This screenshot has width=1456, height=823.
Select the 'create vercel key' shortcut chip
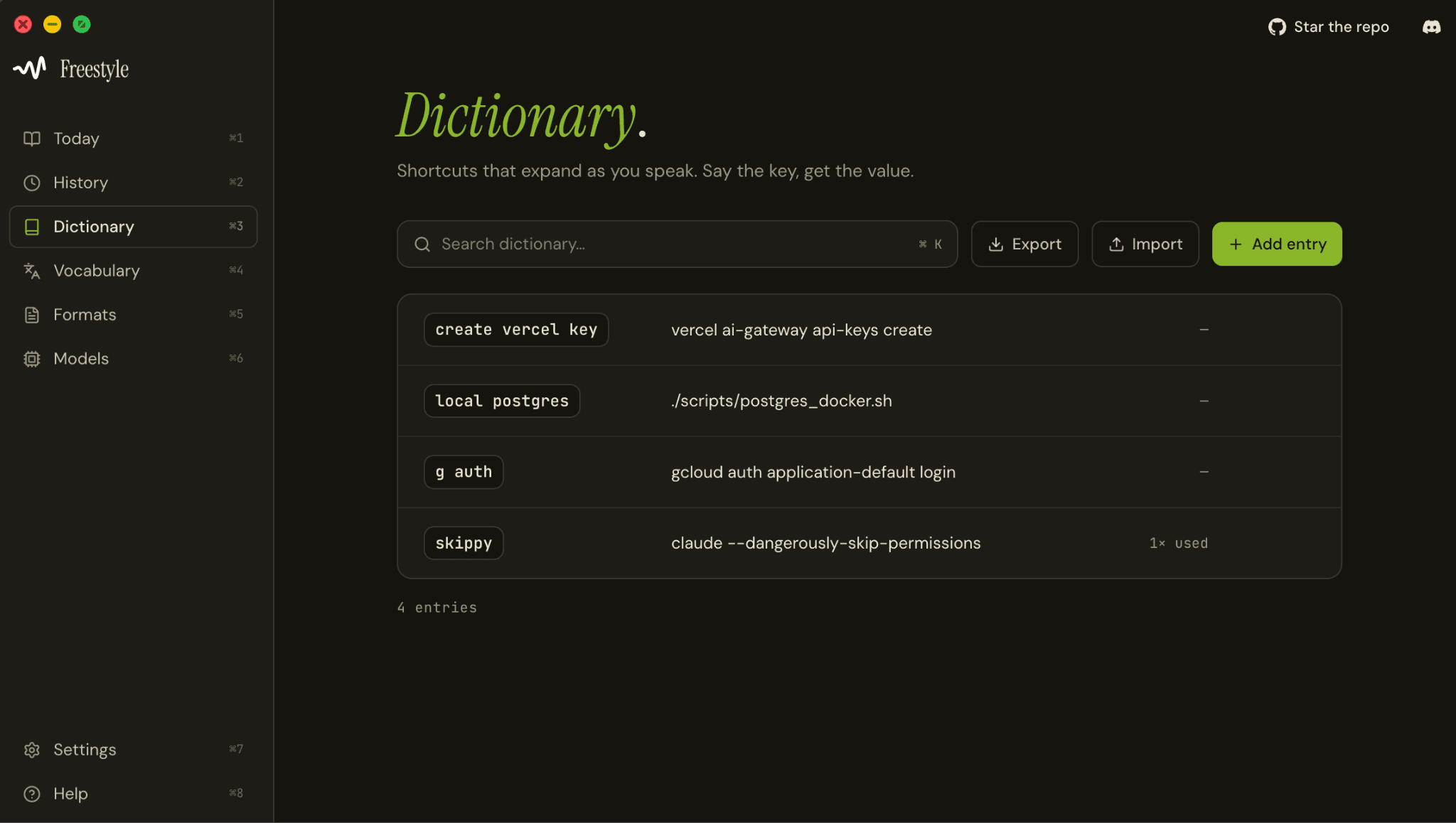[516, 330]
